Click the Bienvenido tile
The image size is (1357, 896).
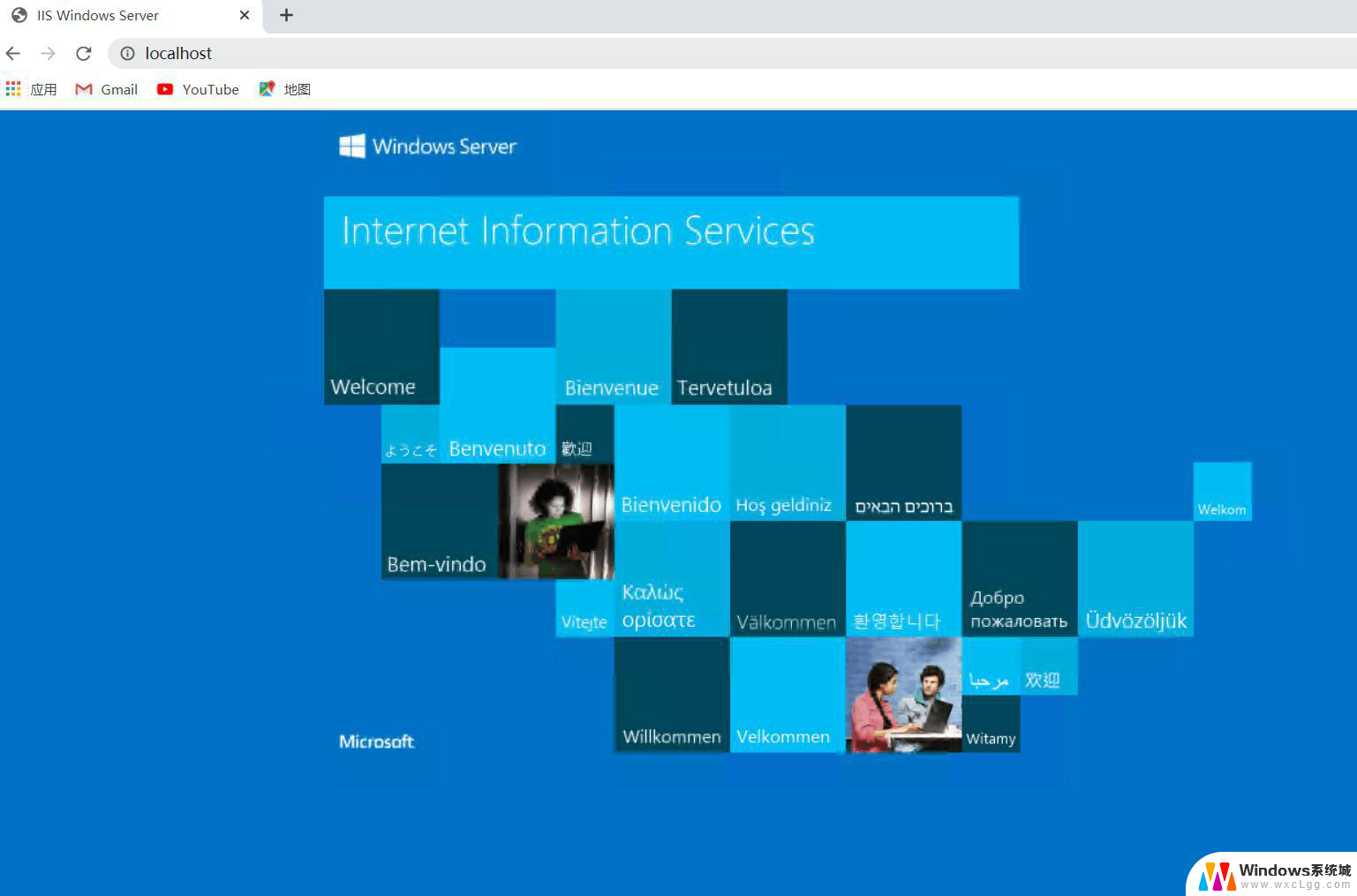(x=672, y=463)
